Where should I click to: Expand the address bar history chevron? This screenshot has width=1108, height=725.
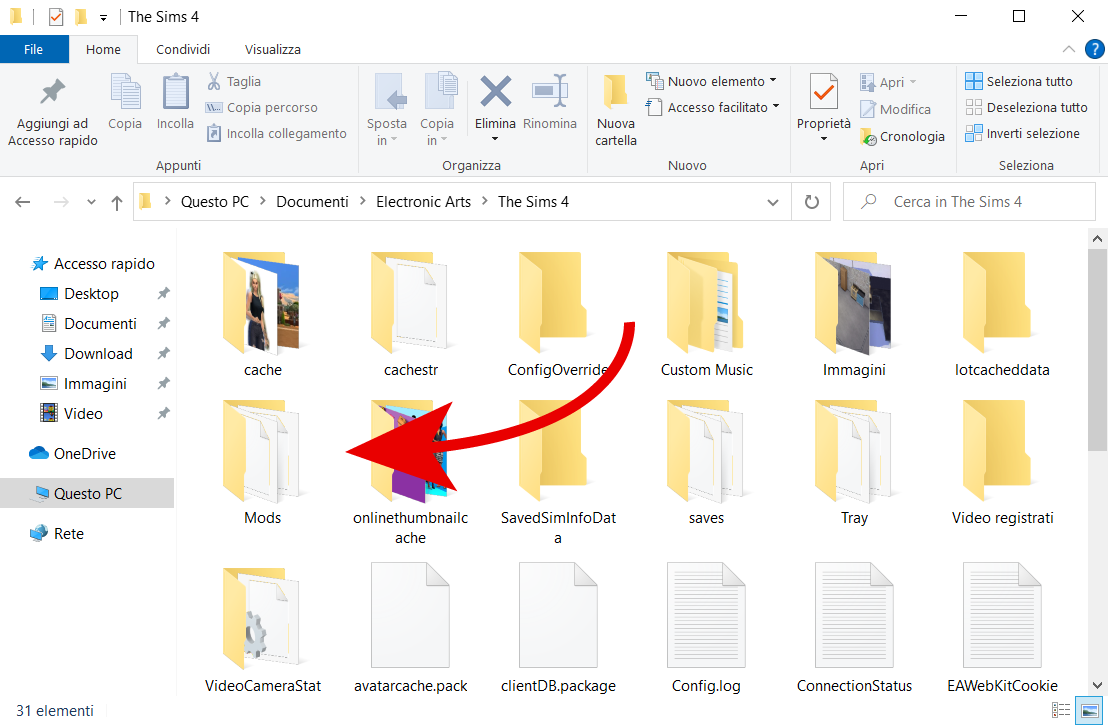click(772, 202)
